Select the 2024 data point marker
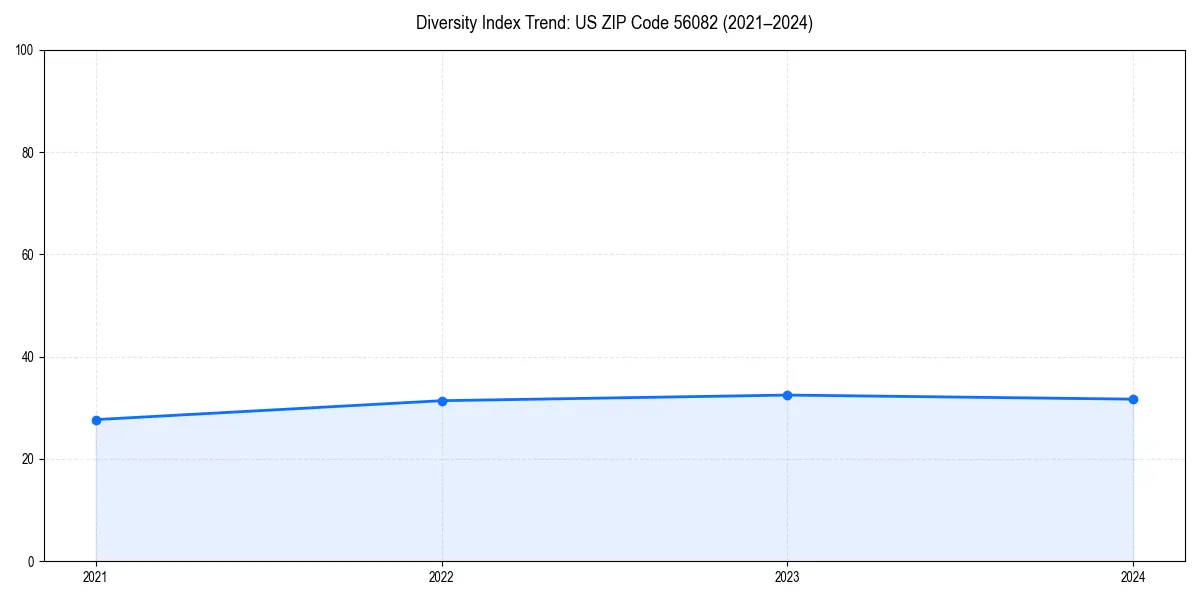The width and height of the screenshot is (1200, 600). [1133, 399]
